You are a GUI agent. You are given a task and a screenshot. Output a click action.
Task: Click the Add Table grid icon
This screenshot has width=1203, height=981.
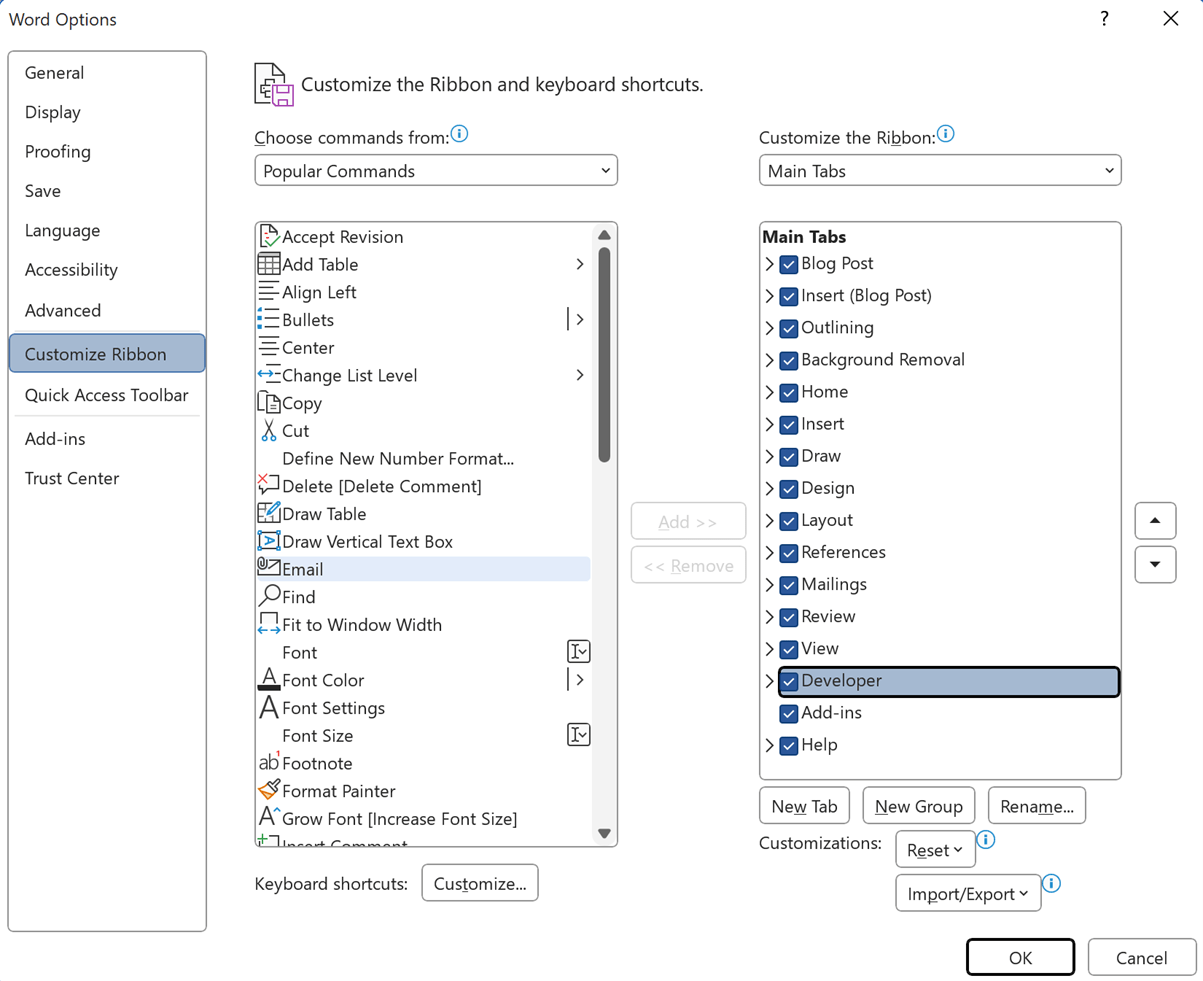pyautogui.click(x=268, y=265)
